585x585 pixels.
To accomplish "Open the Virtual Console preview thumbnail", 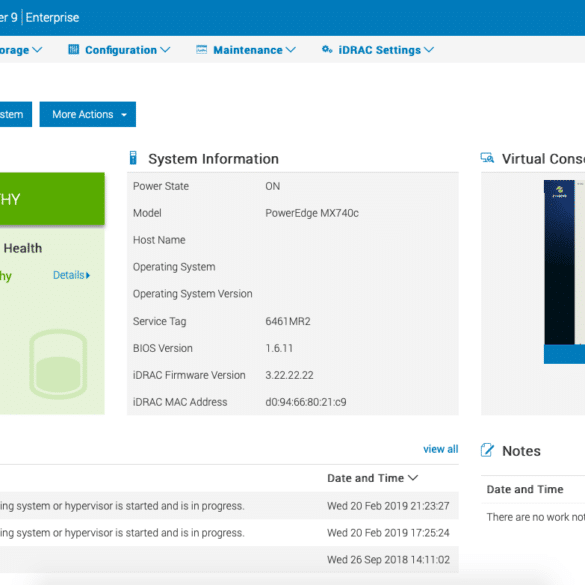I will pyautogui.click(x=564, y=262).
